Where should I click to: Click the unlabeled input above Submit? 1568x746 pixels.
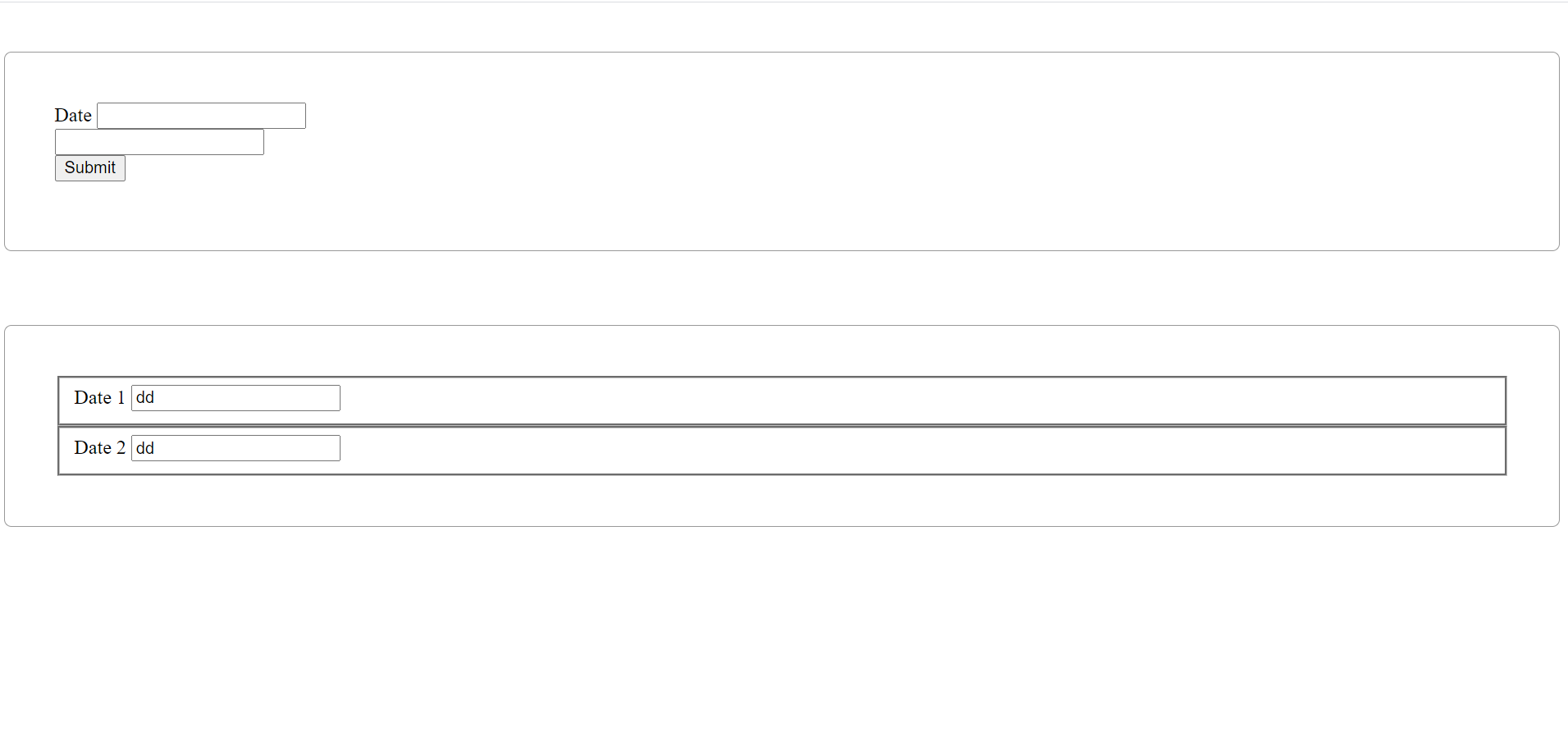coord(159,142)
